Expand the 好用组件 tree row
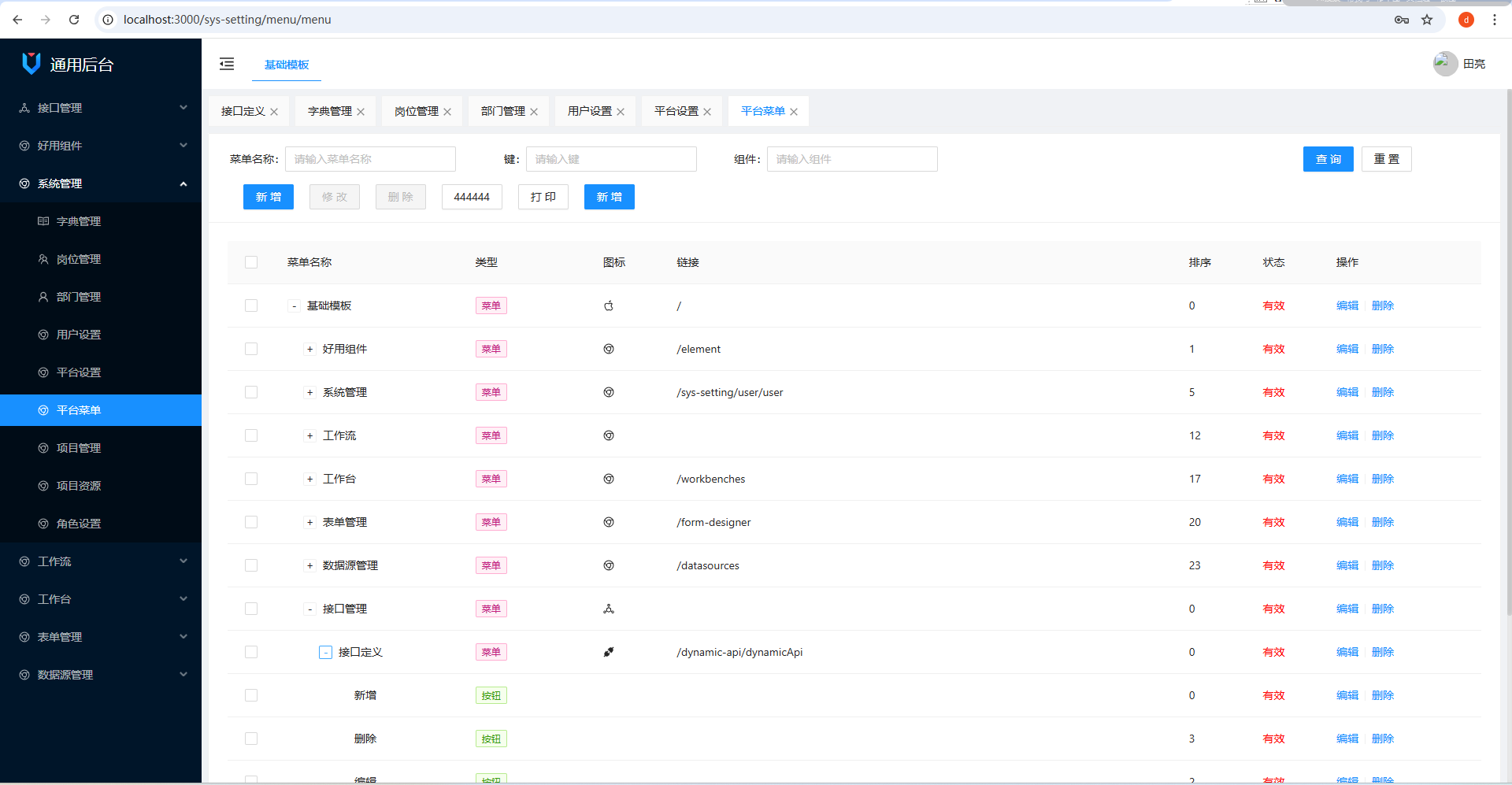This screenshot has height=785, width=1512. 309,349
